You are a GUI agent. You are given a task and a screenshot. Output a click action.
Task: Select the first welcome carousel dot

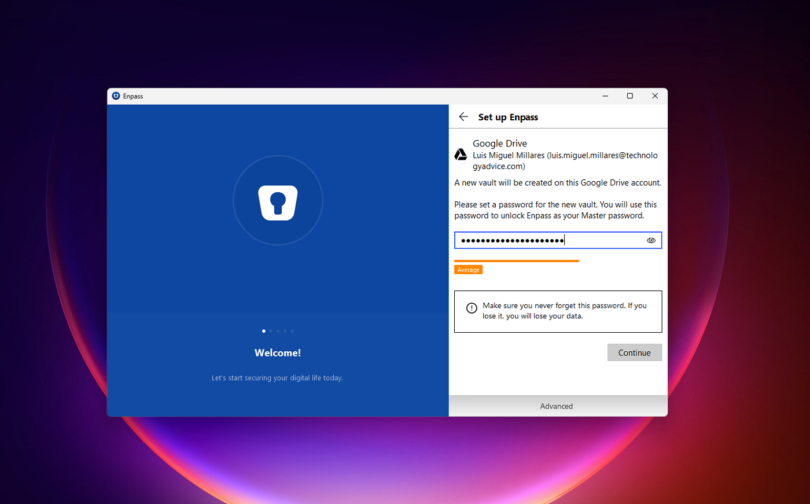pos(264,330)
